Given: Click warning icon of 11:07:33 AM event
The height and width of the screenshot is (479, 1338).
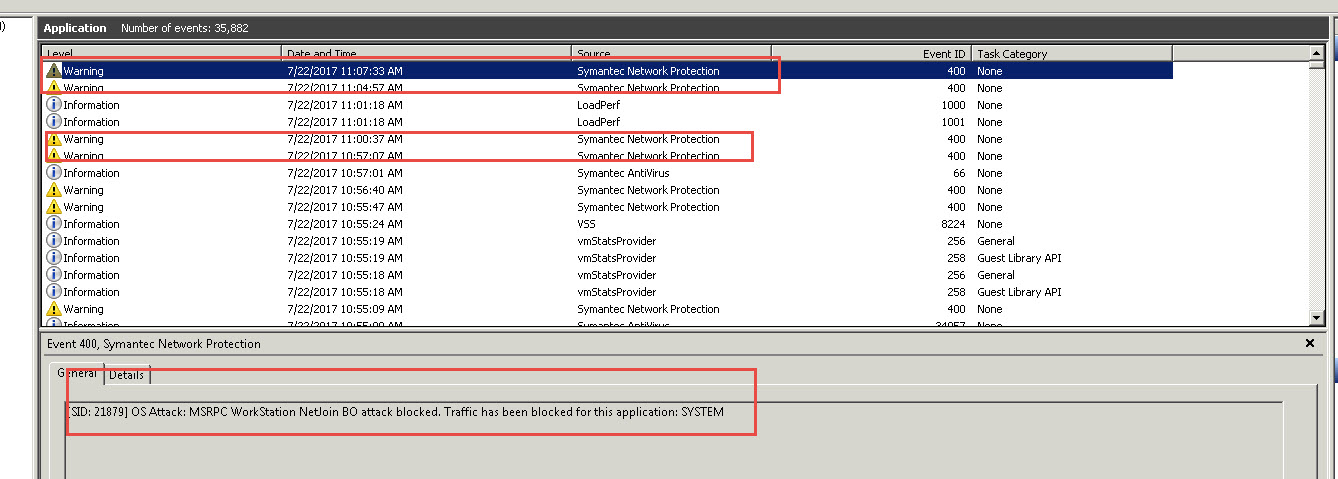Looking at the screenshot, I should [x=54, y=71].
